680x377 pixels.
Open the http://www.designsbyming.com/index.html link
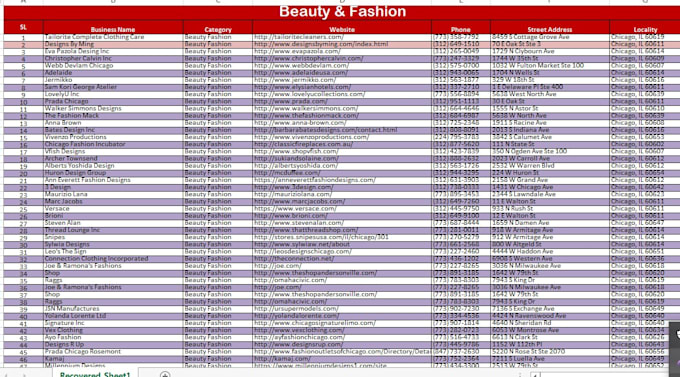321,44
